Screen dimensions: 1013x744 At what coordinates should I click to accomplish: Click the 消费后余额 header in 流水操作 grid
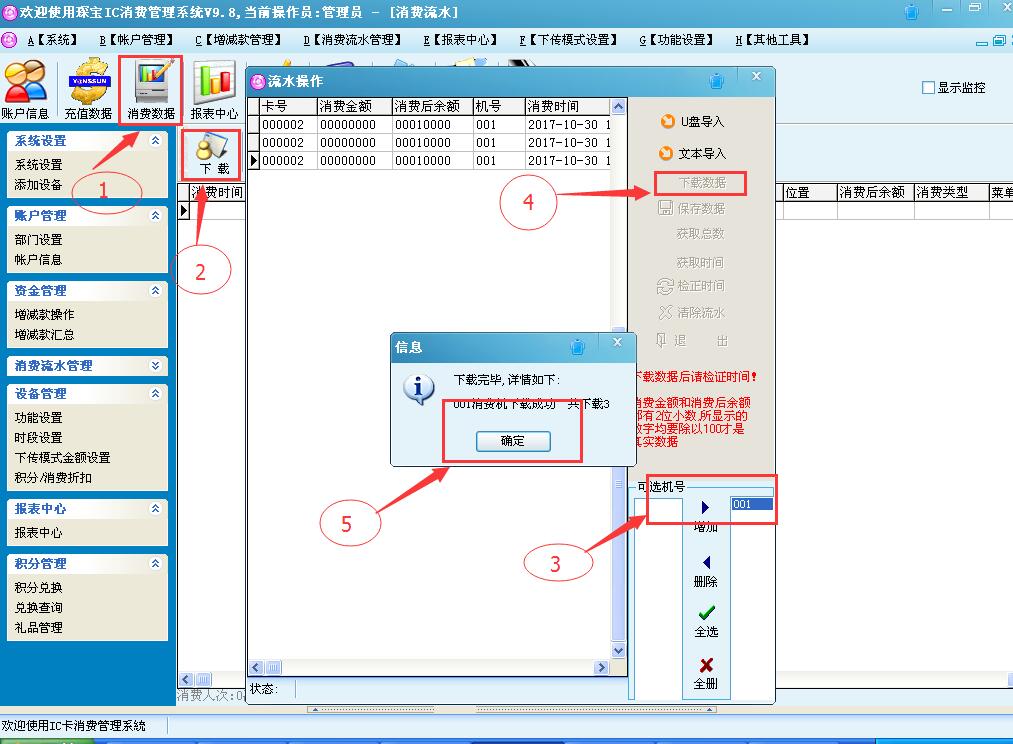[432, 107]
